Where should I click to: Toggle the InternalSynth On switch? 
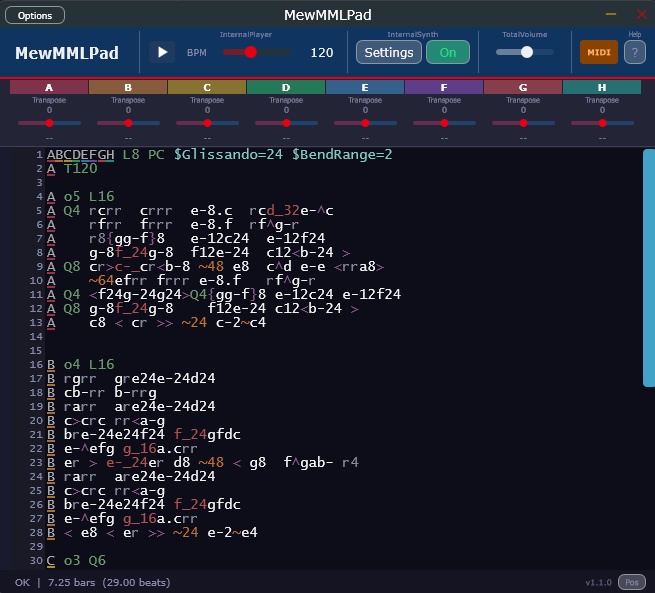(x=448, y=53)
